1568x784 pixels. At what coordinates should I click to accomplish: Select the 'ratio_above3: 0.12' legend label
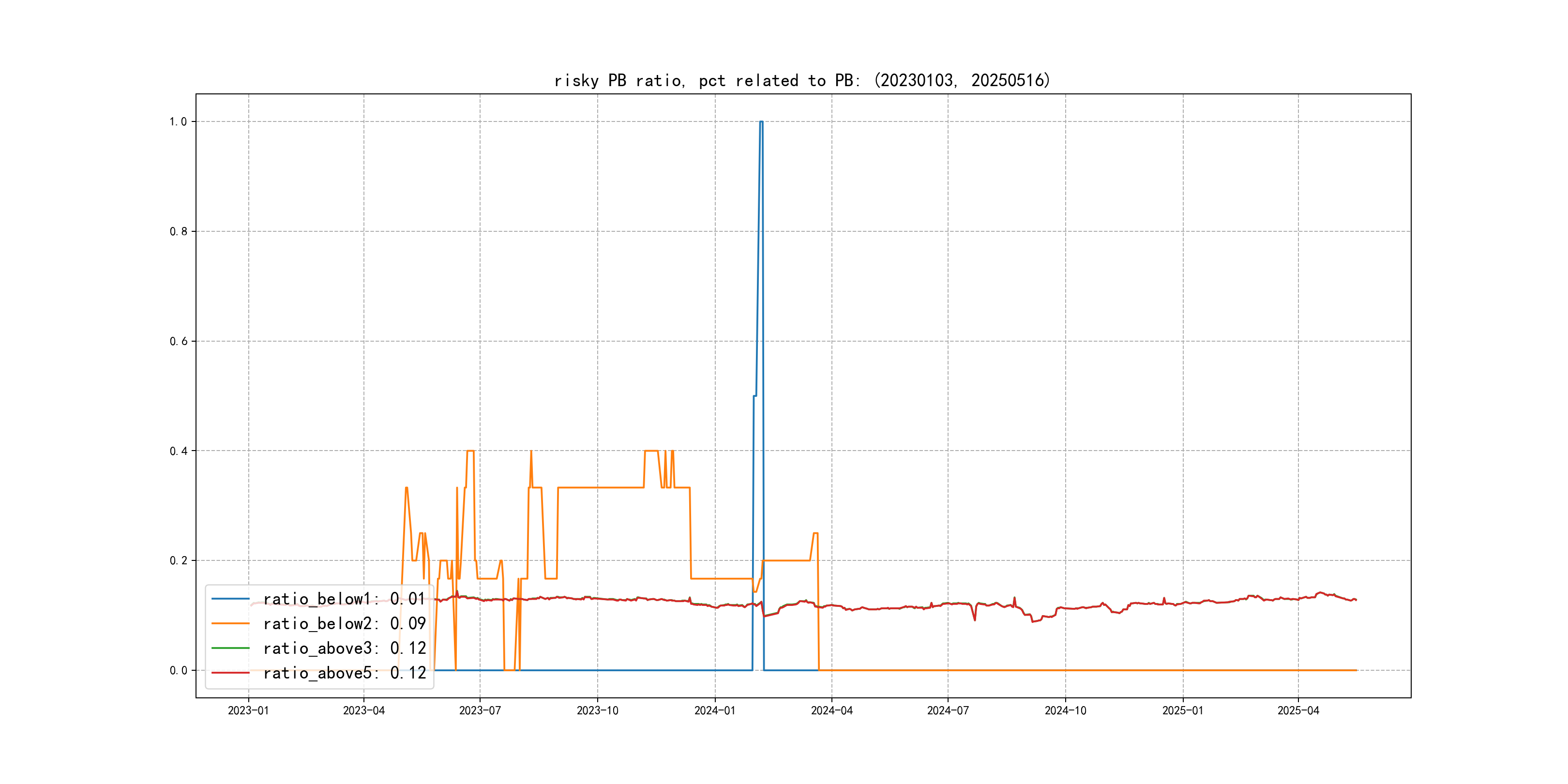point(344,648)
